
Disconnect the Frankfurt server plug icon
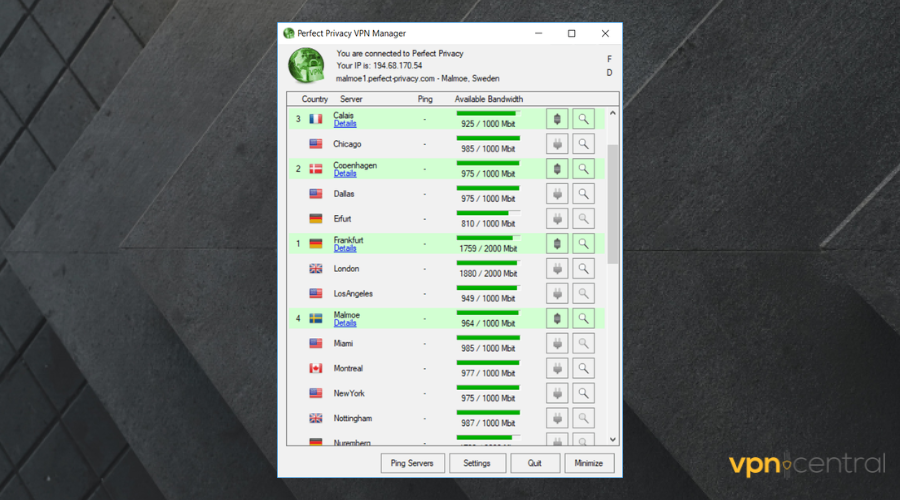[557, 244]
